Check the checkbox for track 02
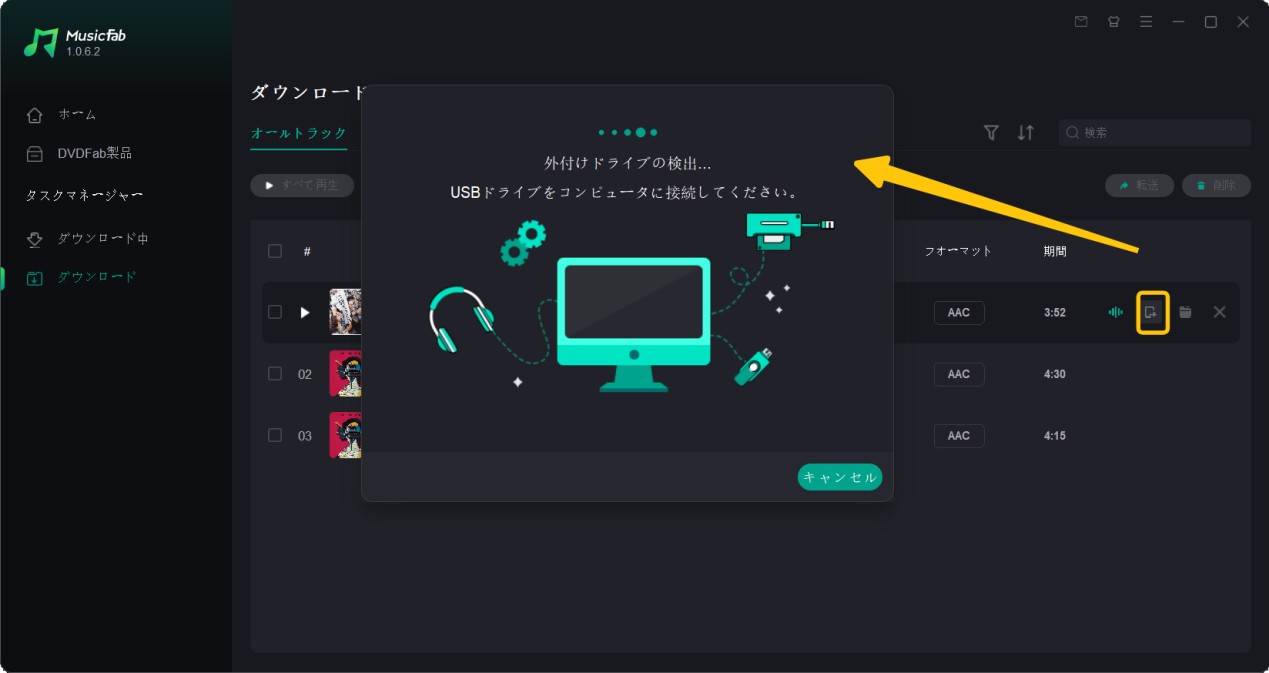1269x673 pixels. [275, 373]
